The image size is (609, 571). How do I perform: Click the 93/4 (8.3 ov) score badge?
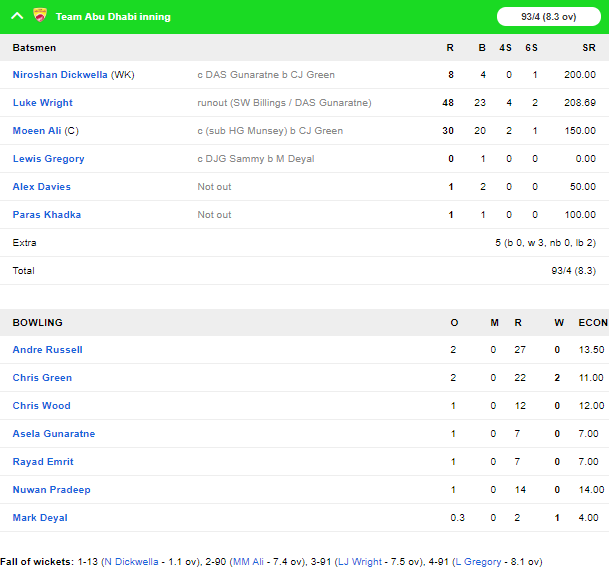(x=548, y=17)
